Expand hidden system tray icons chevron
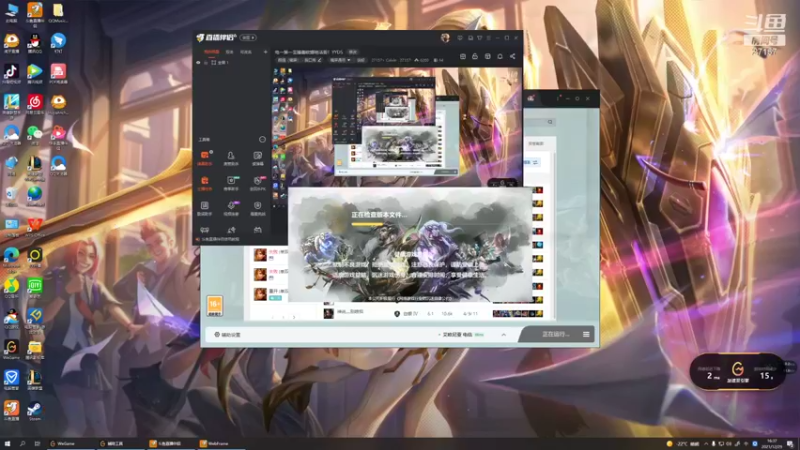Image resolution: width=800 pixels, height=450 pixels. tap(706, 444)
